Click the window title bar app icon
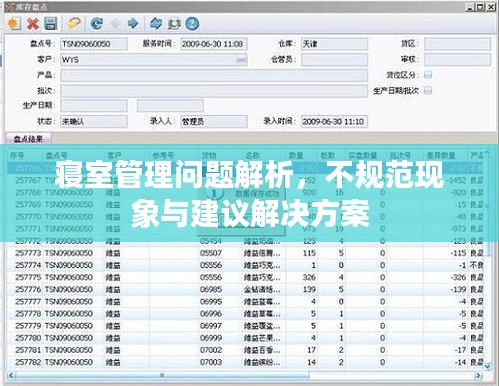 click(11, 7)
